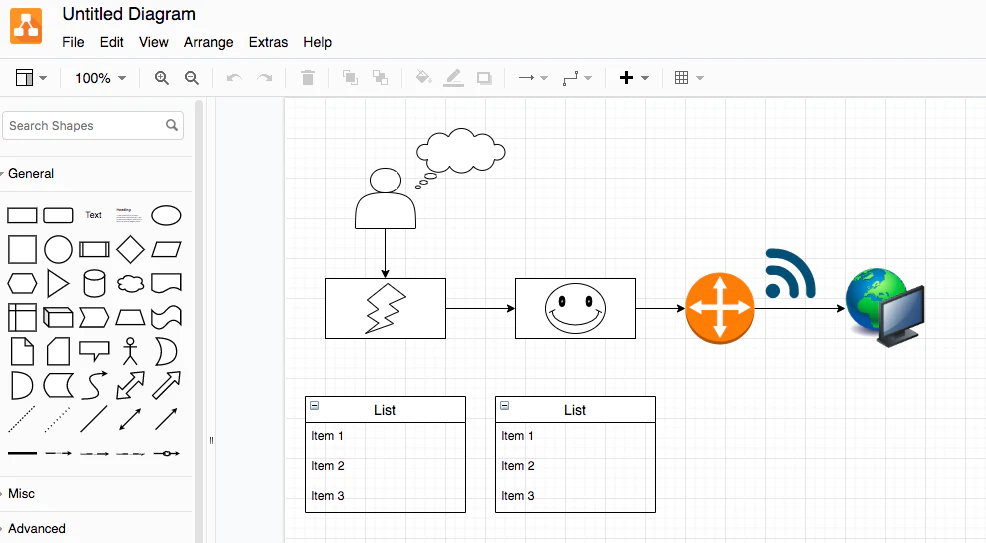Image resolution: width=986 pixels, height=543 pixels.
Task: Select the bidirectional block arrow shape
Action: pos(130,385)
